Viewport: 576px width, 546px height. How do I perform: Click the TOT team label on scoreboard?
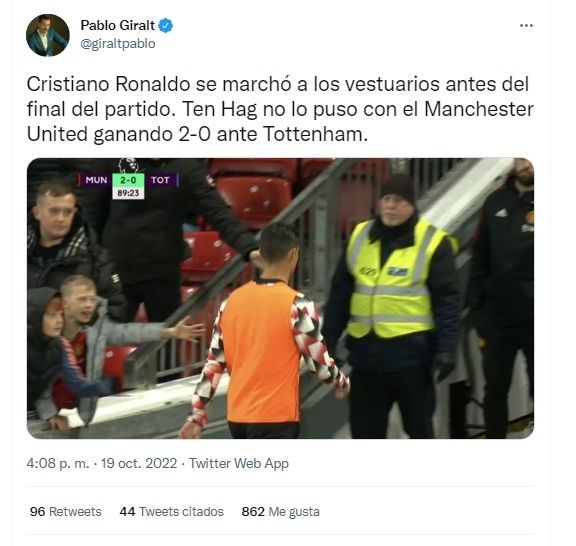[x=161, y=180]
